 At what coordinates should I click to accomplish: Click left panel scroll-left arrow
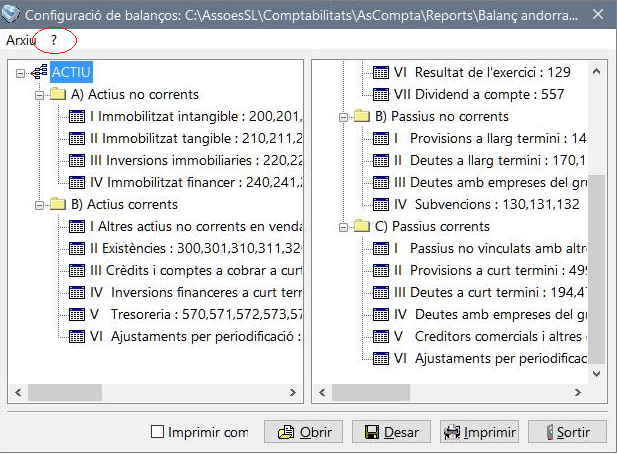click(18, 392)
